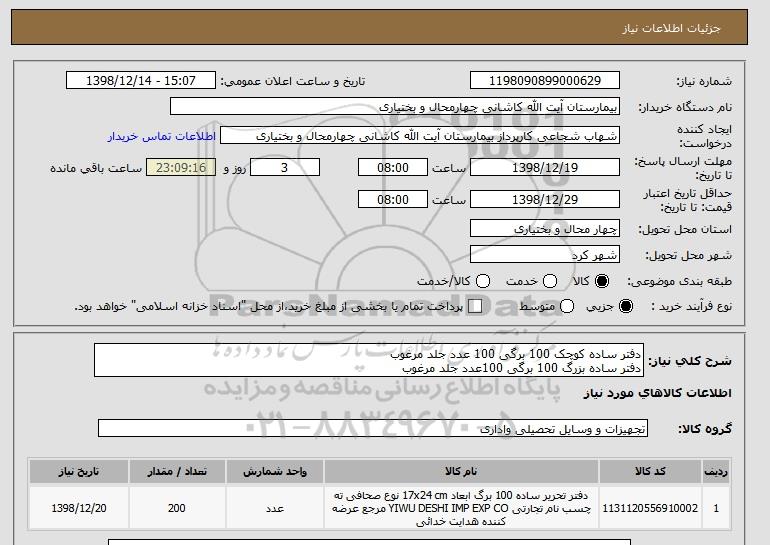The width and height of the screenshot is (770, 545).
Task: Select the خدمت radio button
Action: 550,281
